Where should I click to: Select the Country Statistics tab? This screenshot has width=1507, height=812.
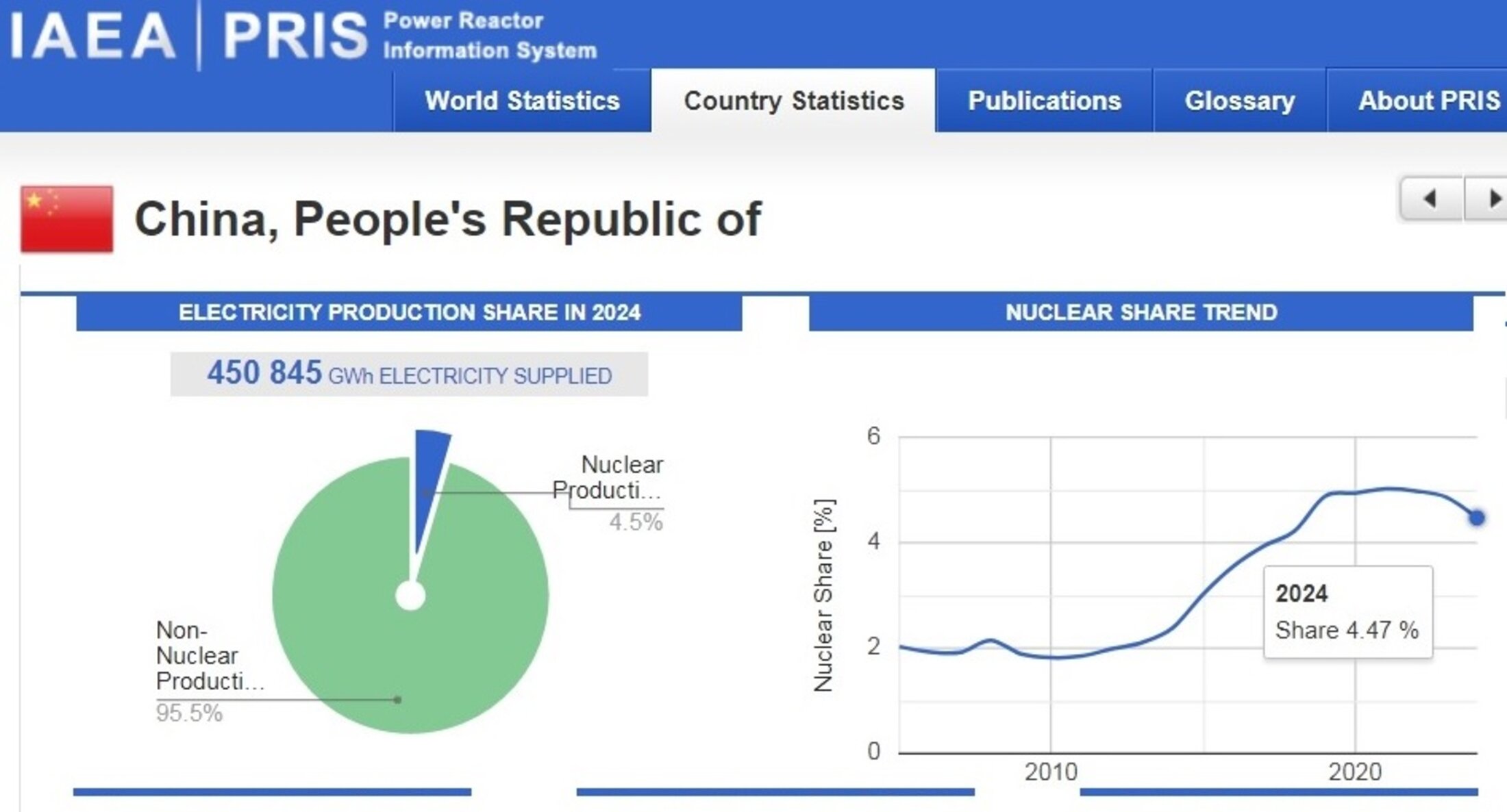793,101
